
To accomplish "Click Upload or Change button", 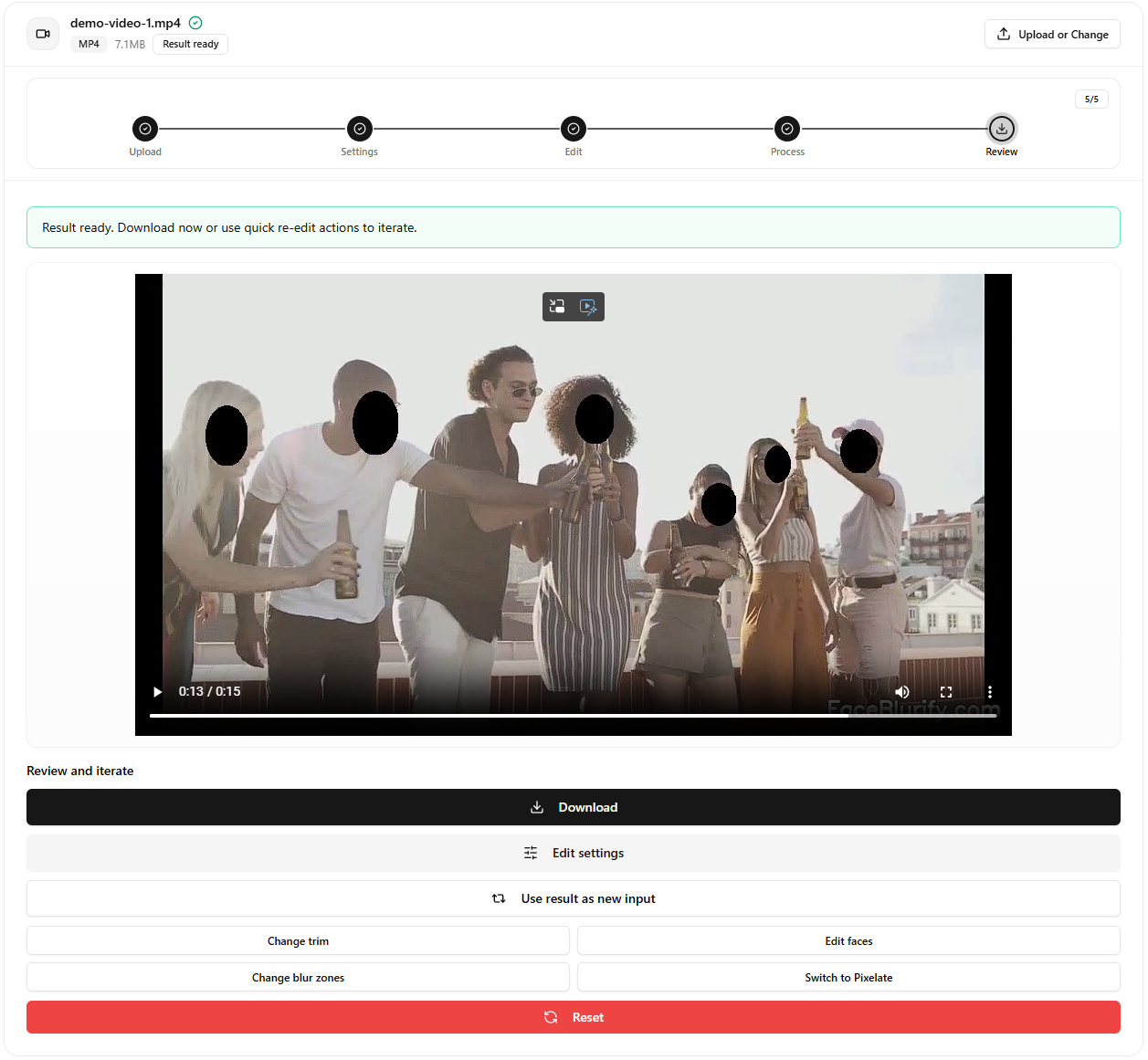I will [x=1052, y=35].
